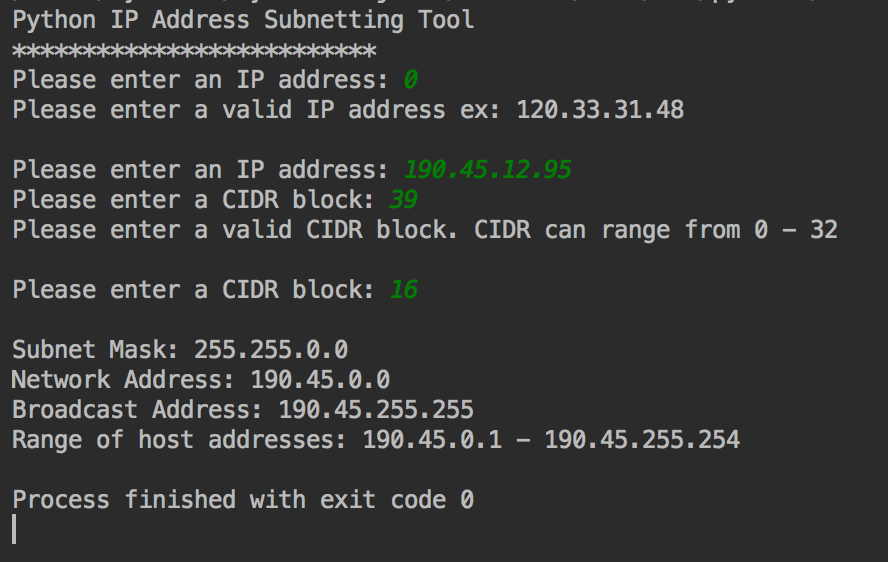Click the first host address 190.45.0.1
Viewport: 888px width, 562px height.
(432, 440)
